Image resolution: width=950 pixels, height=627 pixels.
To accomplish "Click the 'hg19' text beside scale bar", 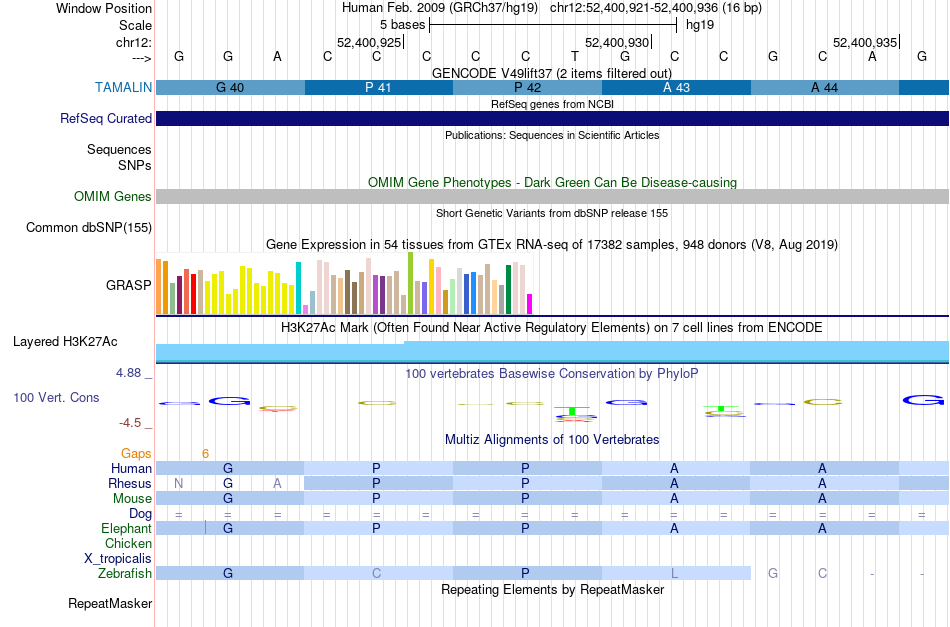I will click(x=700, y=25).
